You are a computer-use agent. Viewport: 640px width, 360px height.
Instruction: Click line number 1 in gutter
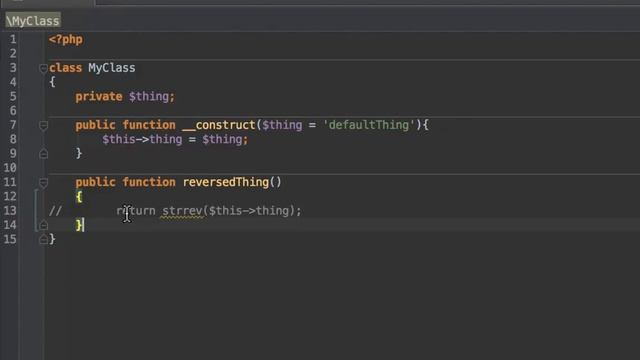[13, 39]
